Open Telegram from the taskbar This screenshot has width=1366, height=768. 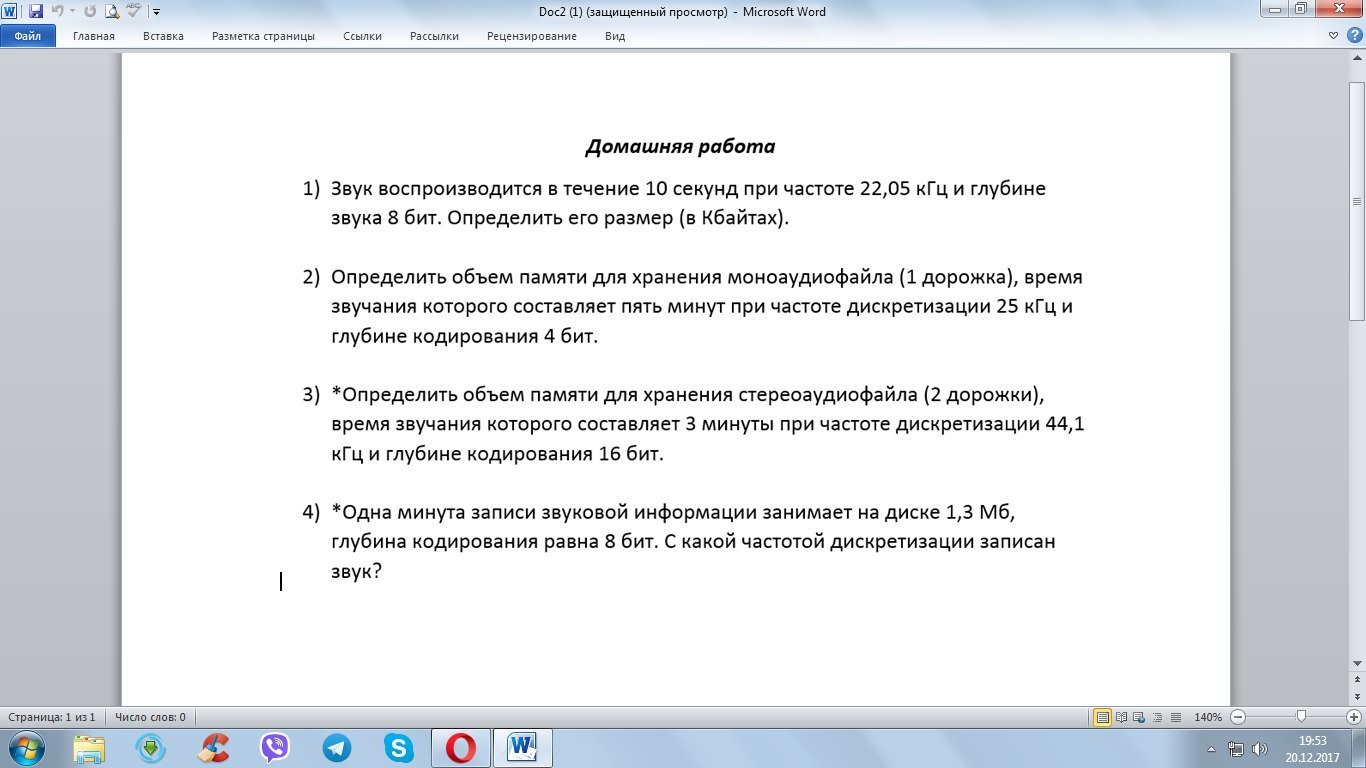click(337, 748)
